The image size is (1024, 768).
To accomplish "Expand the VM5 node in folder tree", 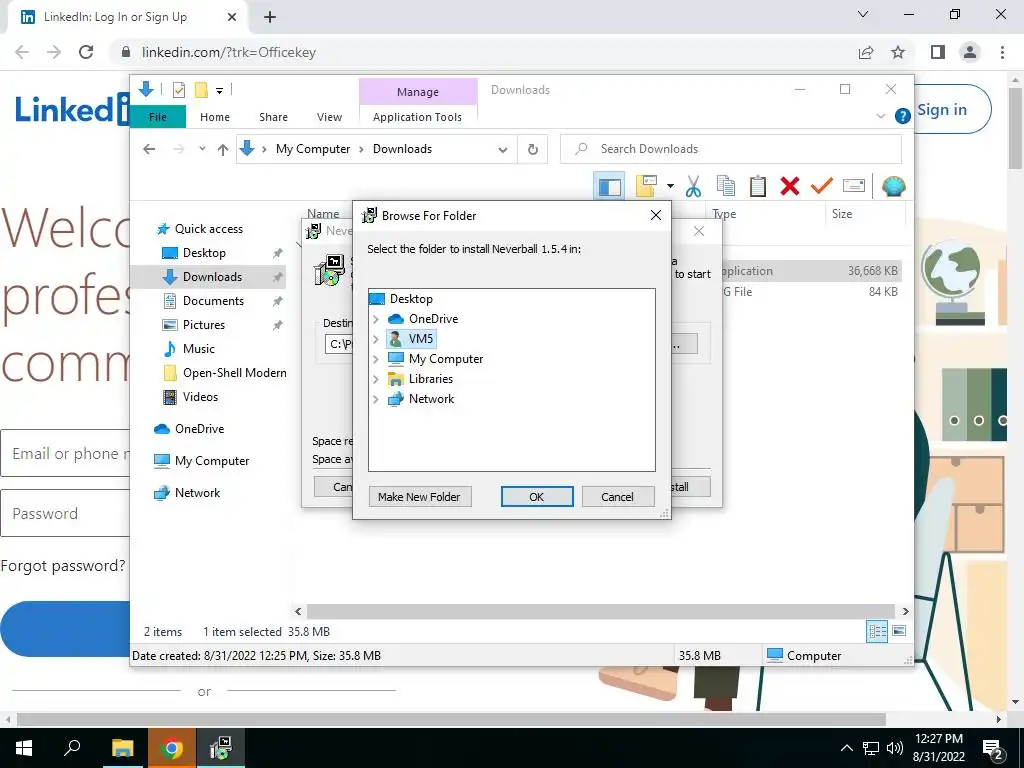I will point(376,339).
